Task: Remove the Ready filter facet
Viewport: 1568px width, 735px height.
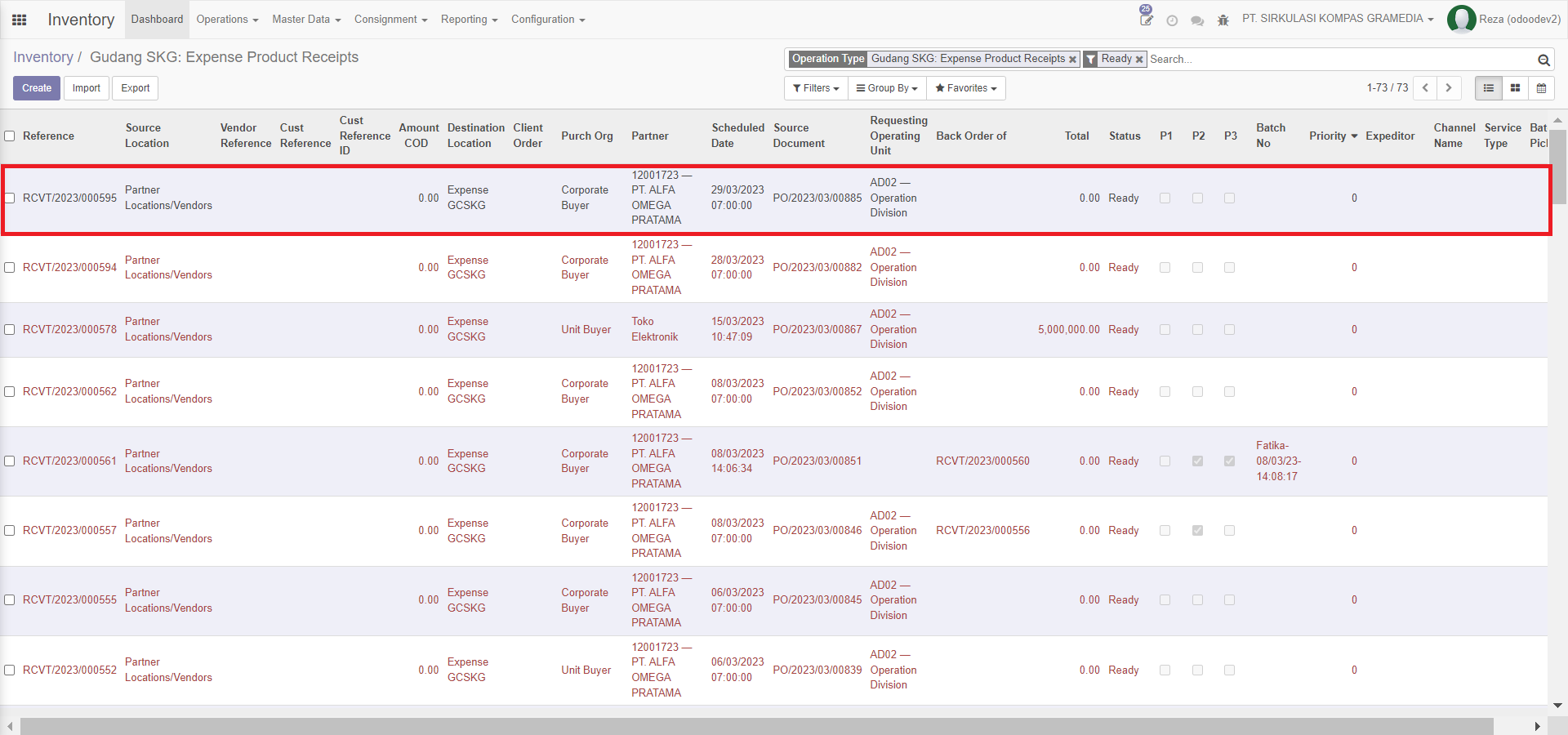Action: (1139, 60)
